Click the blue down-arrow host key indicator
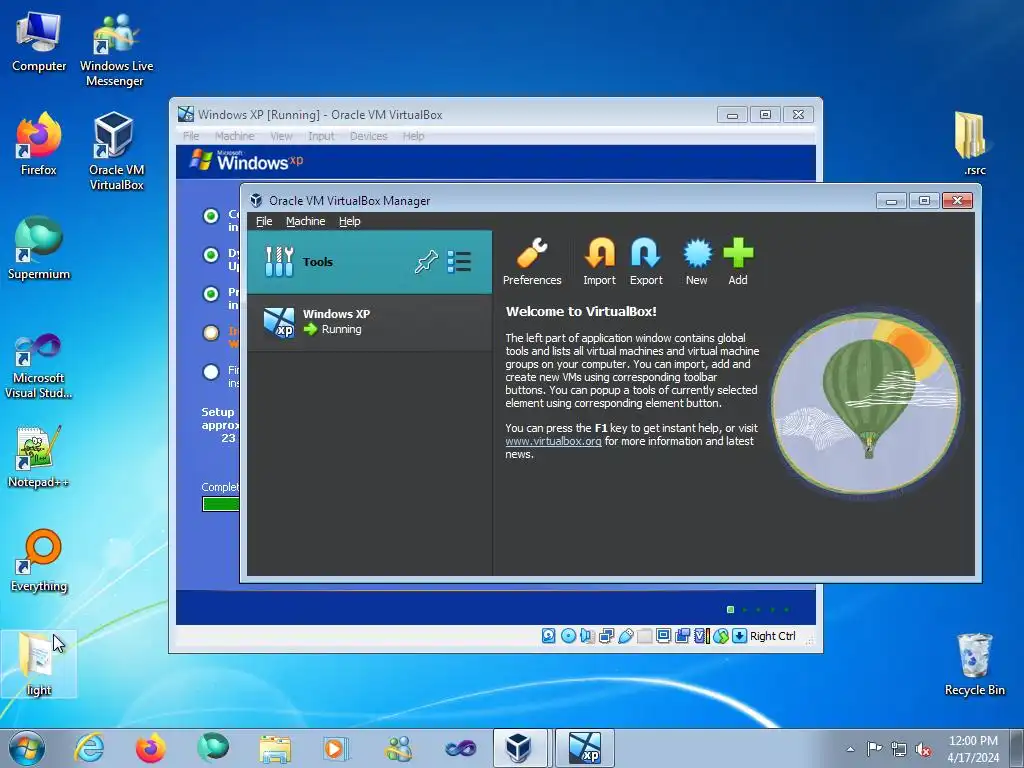 739,635
